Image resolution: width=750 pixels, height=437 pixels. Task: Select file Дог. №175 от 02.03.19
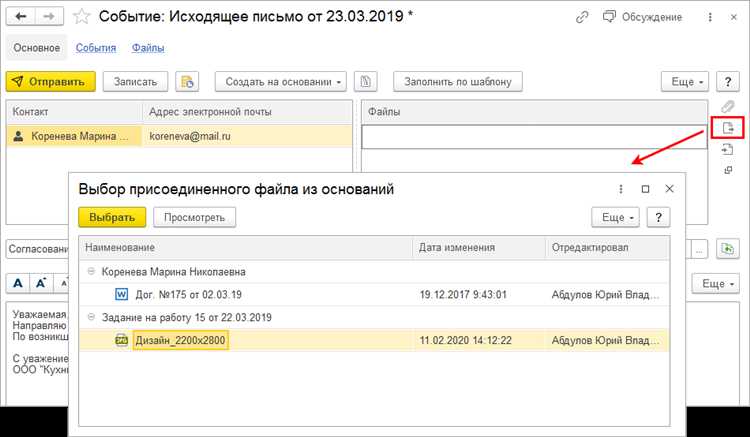click(x=188, y=295)
